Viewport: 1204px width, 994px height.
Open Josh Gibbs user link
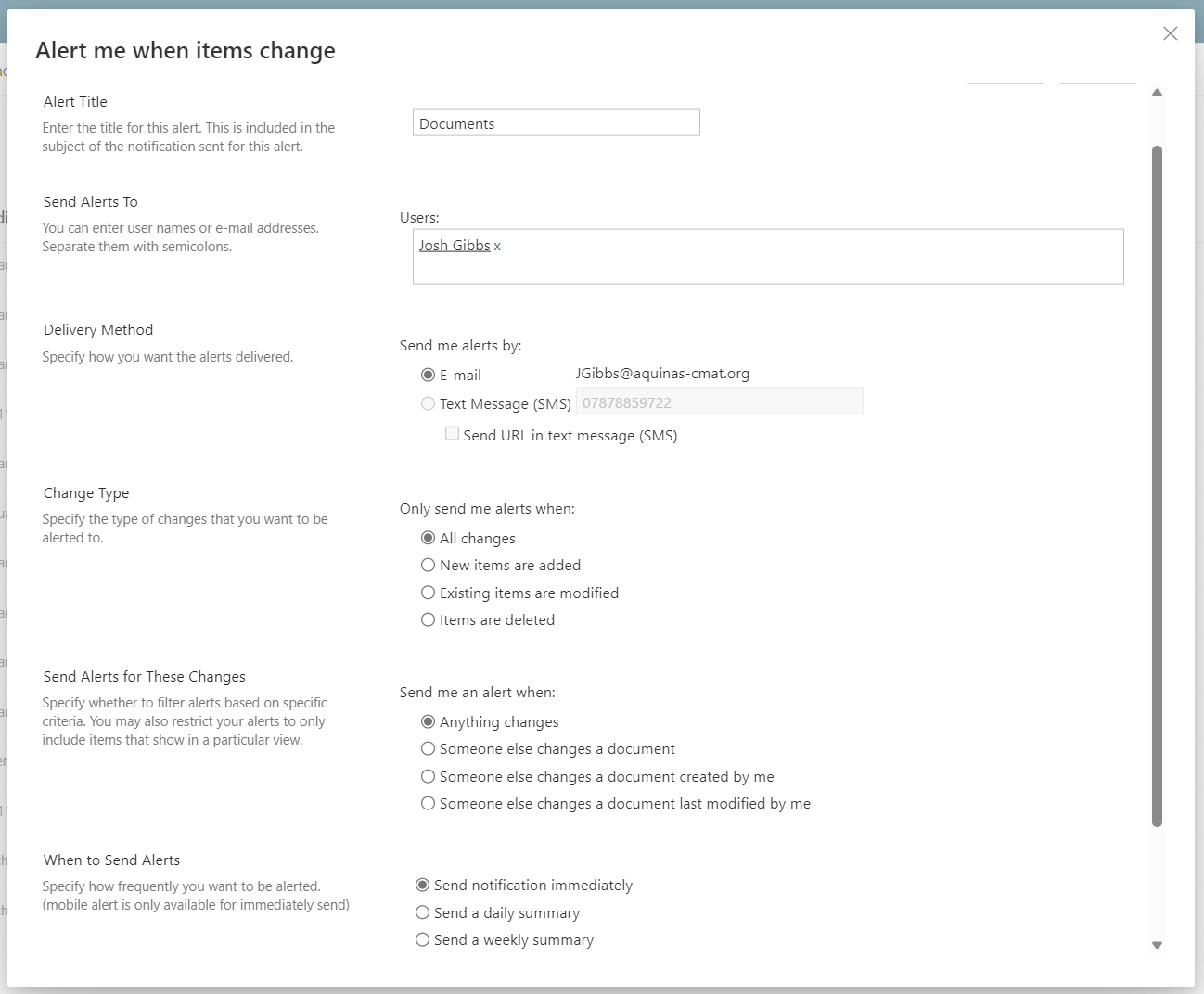pyautogui.click(x=455, y=246)
